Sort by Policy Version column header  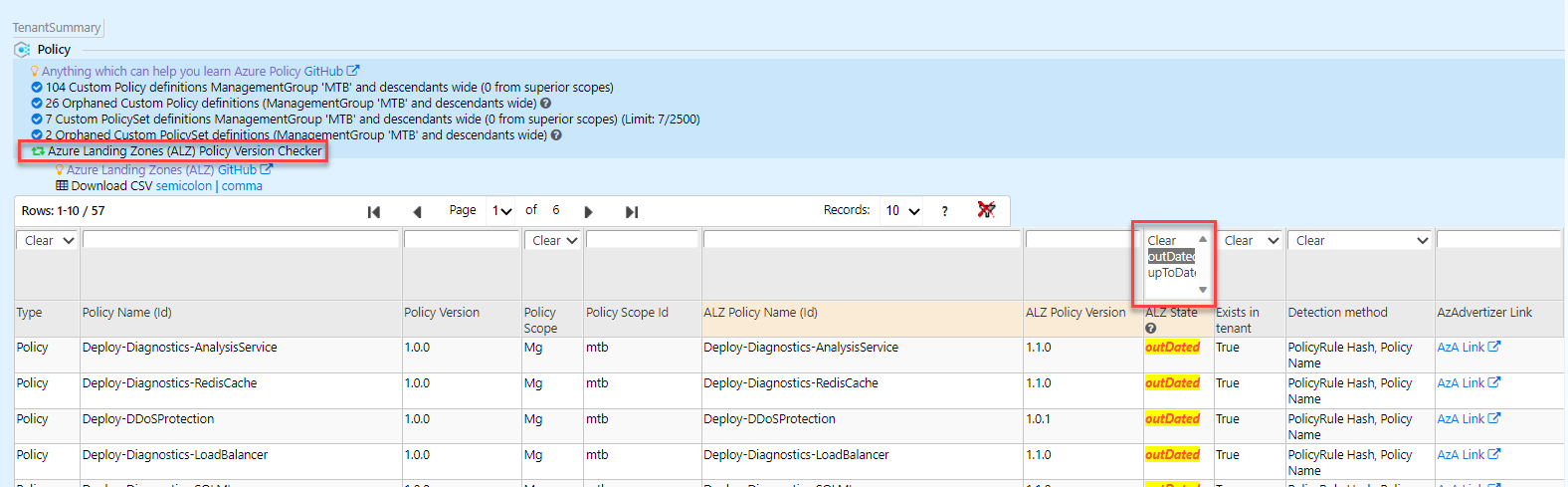point(442,313)
